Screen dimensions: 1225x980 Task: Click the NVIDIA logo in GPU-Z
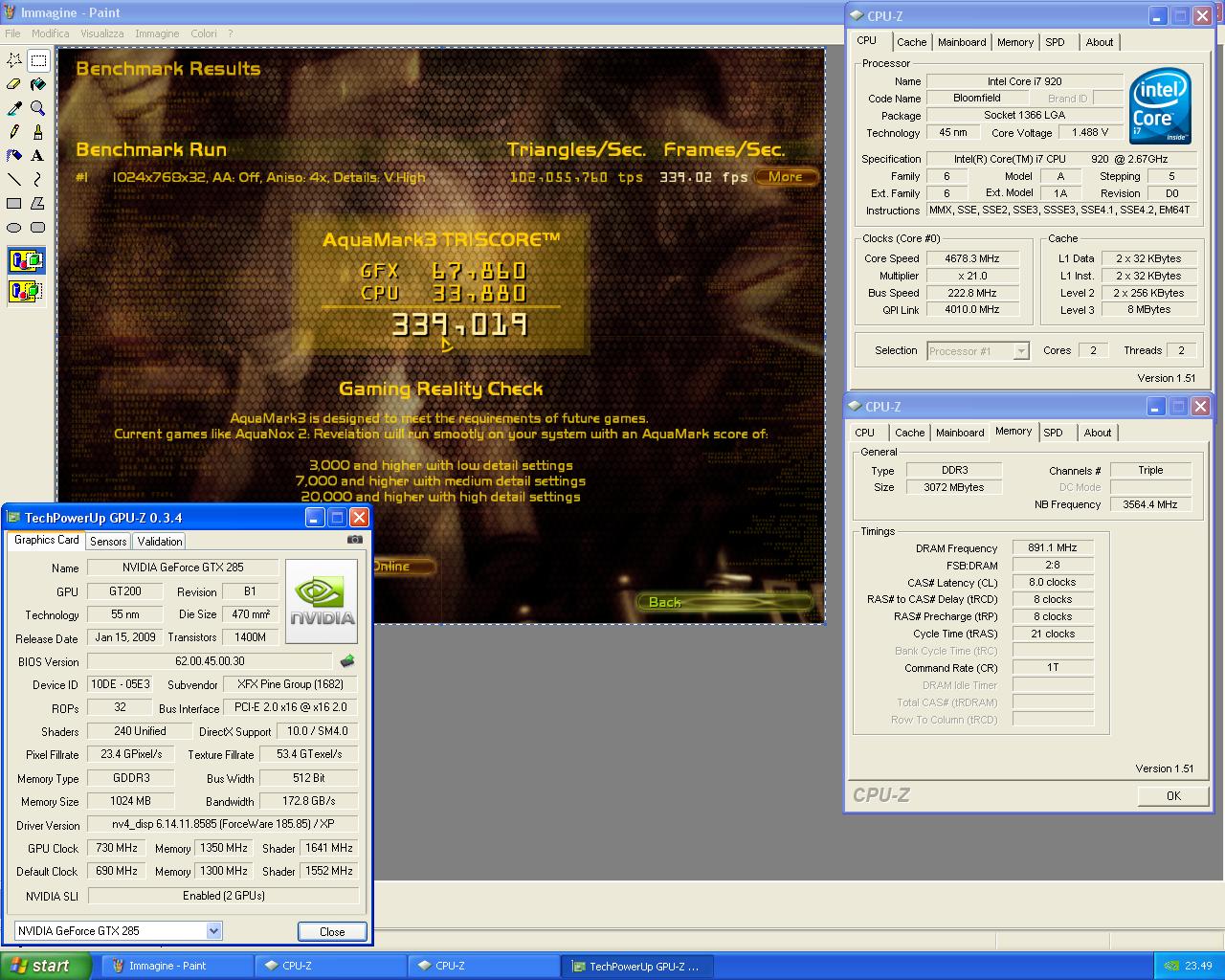[x=322, y=601]
